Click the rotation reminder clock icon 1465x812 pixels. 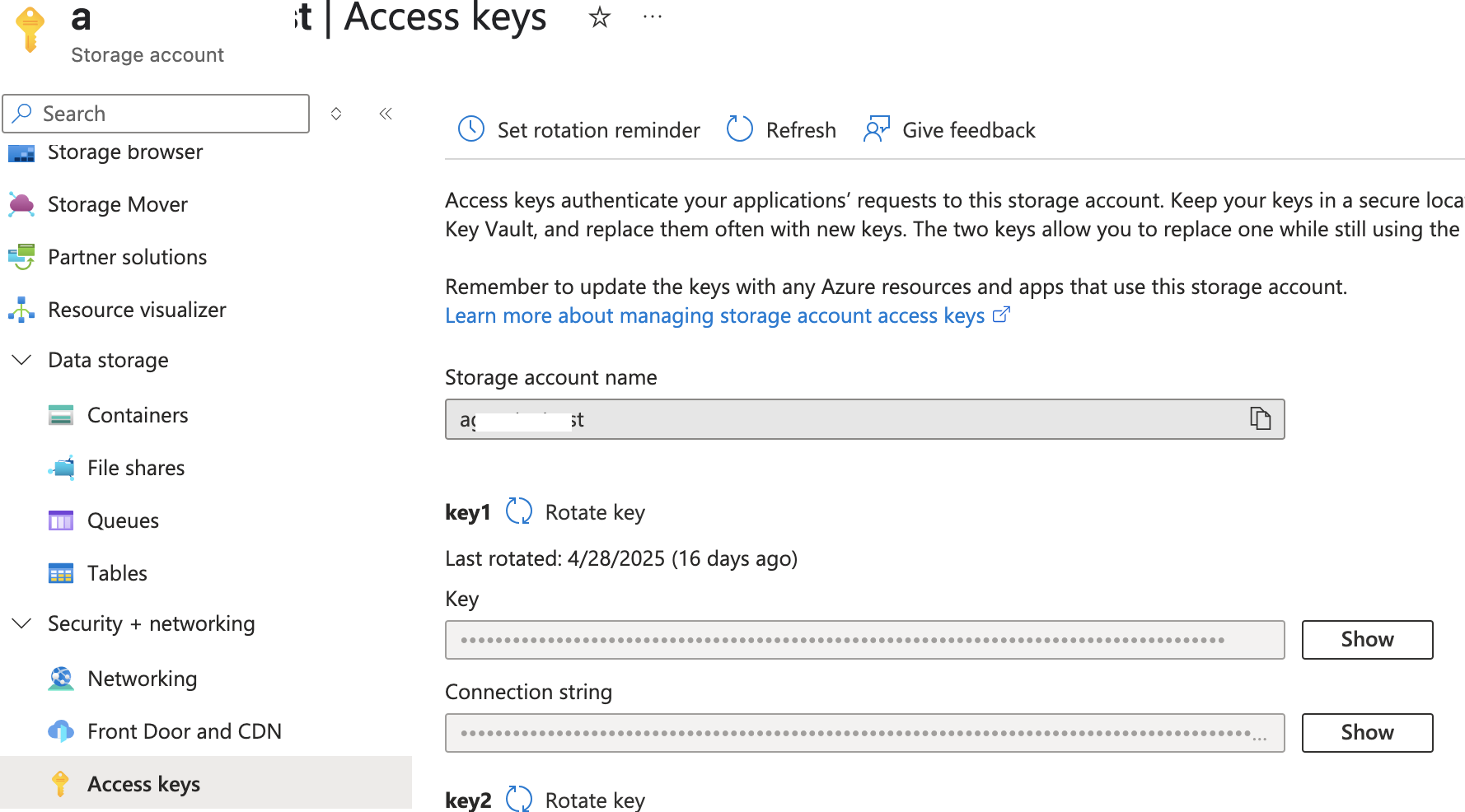[471, 129]
